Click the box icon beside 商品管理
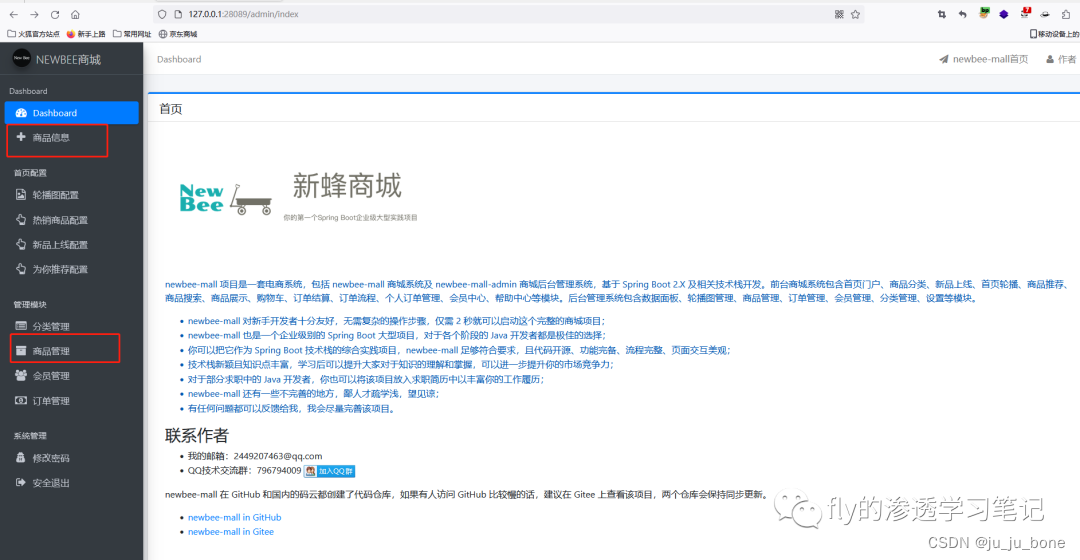1080x560 pixels. click(21, 351)
